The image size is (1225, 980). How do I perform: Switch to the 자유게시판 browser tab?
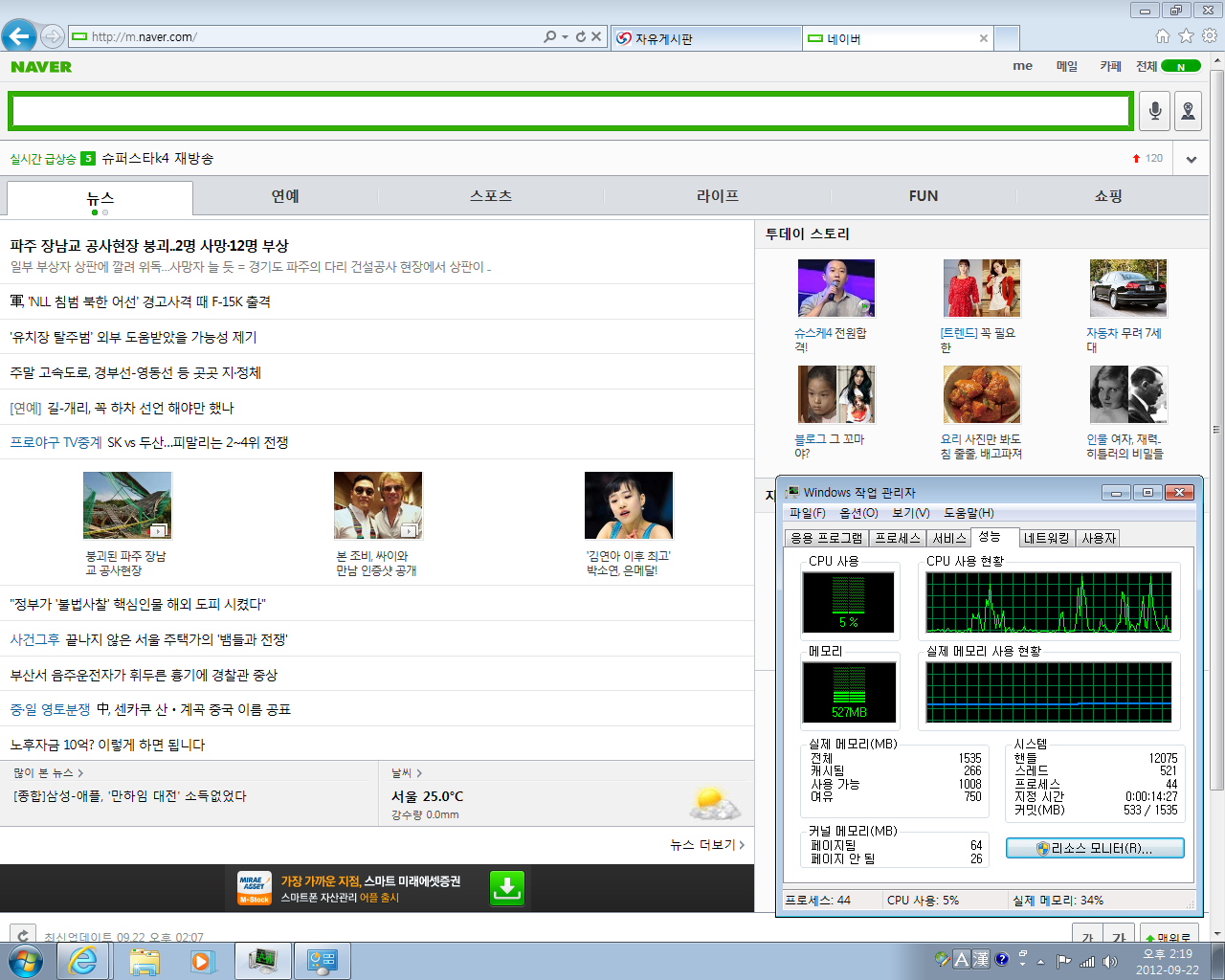tap(706, 38)
